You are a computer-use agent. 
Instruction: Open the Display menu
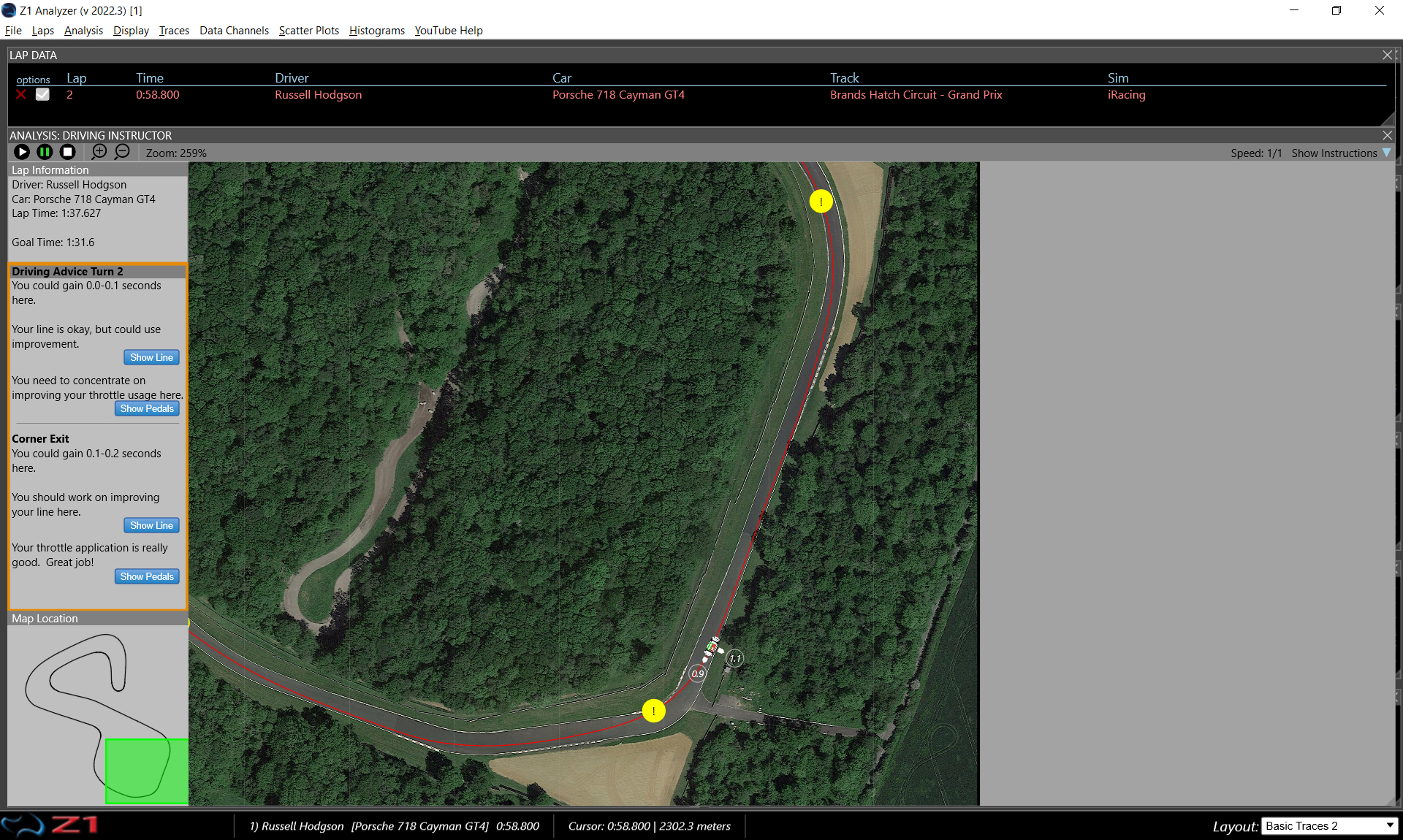tap(131, 31)
